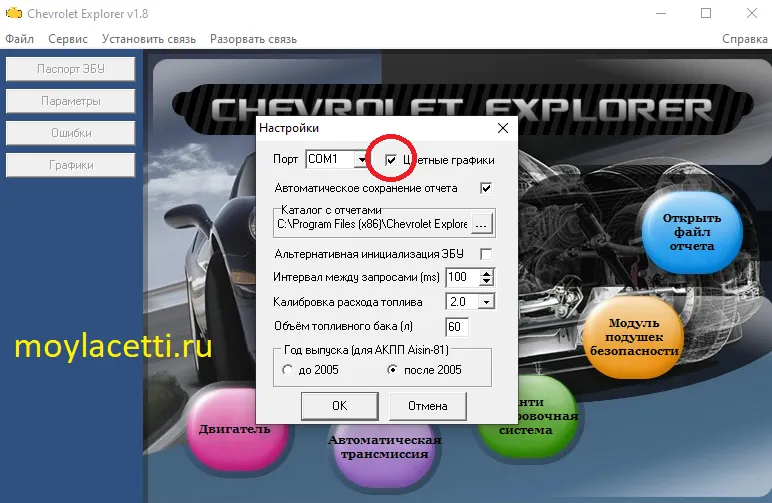This screenshot has width=772, height=503.
Task: Click Установить связь menu item
Action: coord(149,39)
